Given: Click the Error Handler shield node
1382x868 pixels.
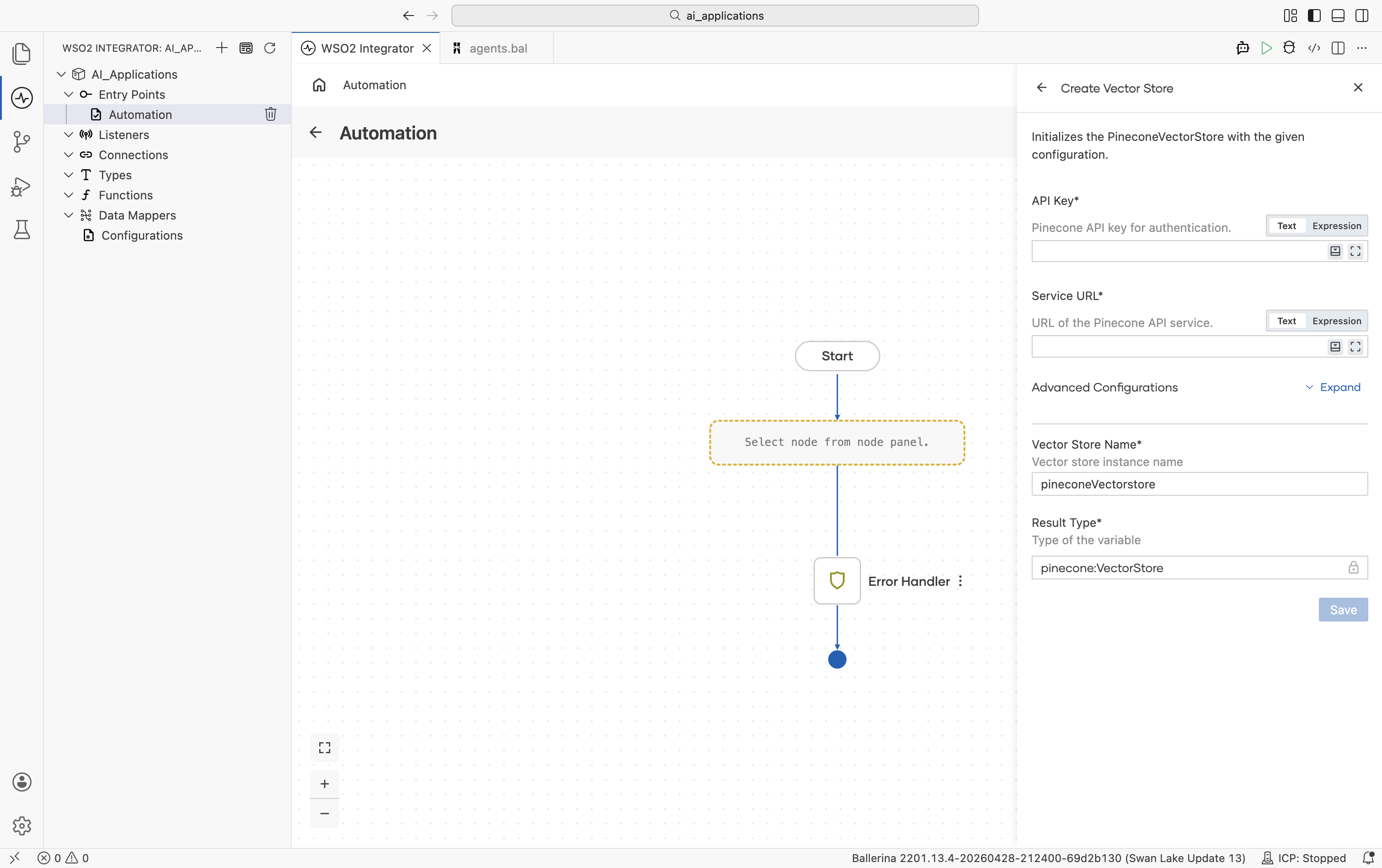Looking at the screenshot, I should (837, 580).
